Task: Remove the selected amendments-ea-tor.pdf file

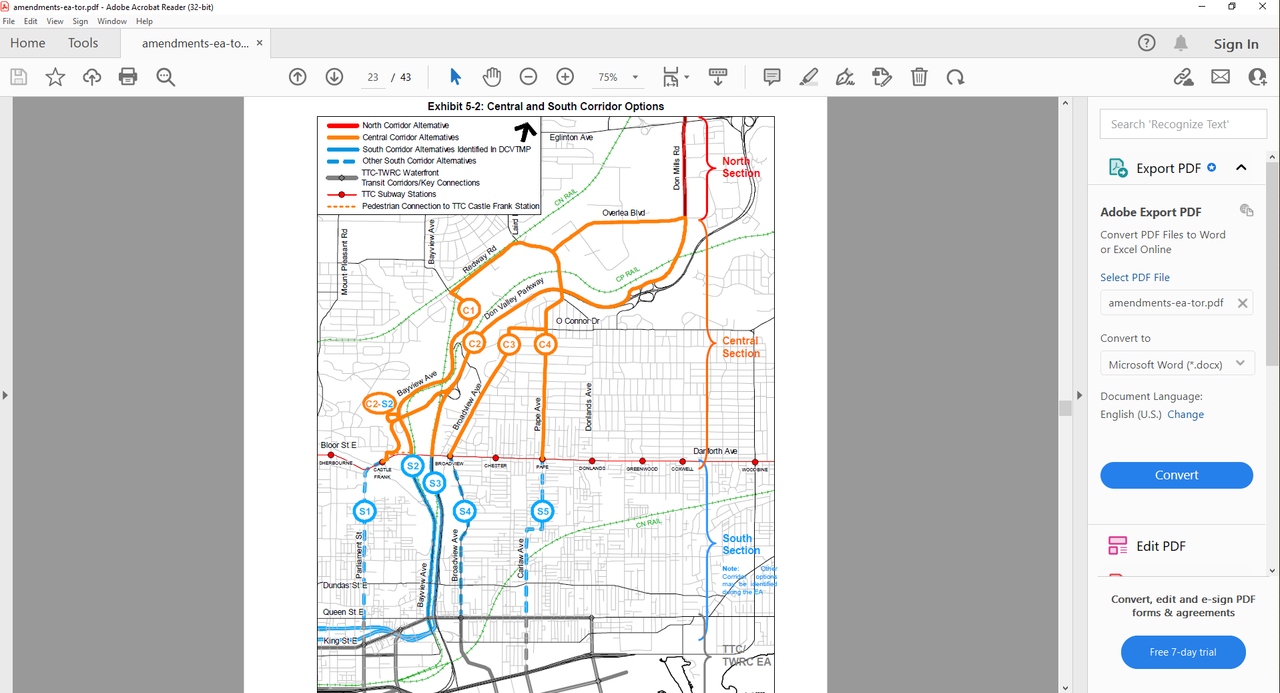Action: [1242, 303]
